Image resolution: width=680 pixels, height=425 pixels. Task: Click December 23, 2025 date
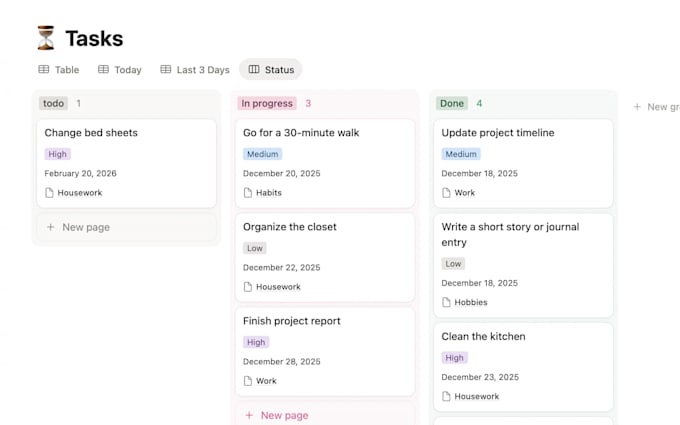pos(480,377)
